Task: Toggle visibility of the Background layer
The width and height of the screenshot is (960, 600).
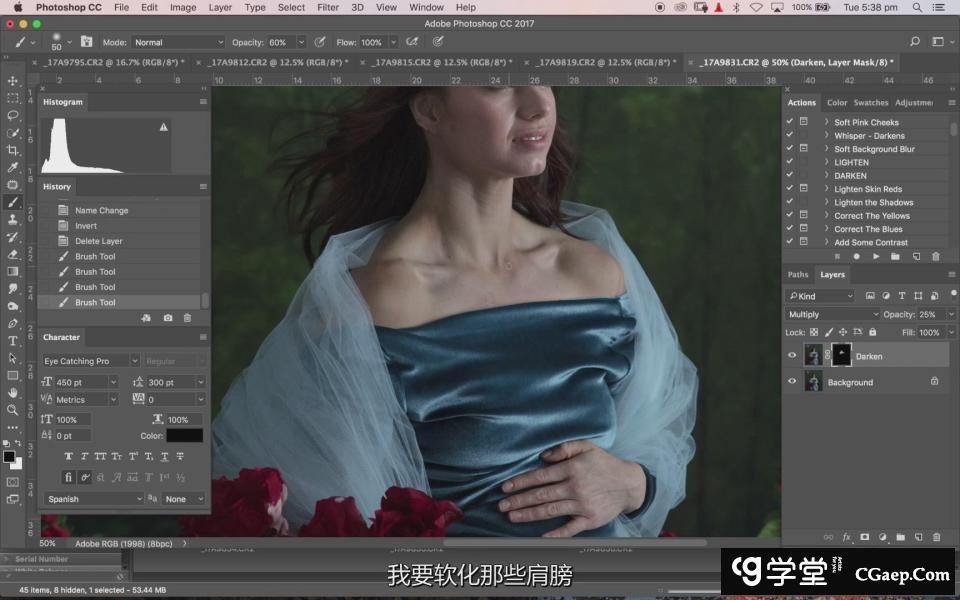Action: coord(792,382)
